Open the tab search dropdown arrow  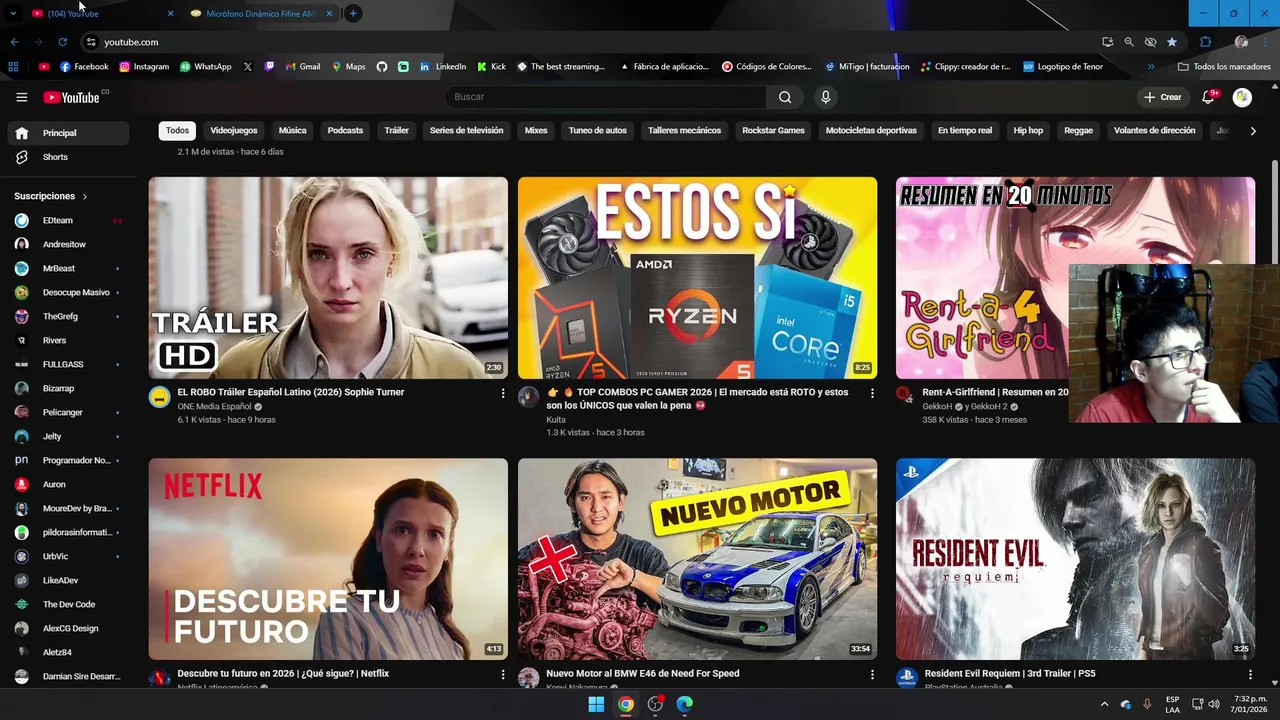(x=13, y=13)
